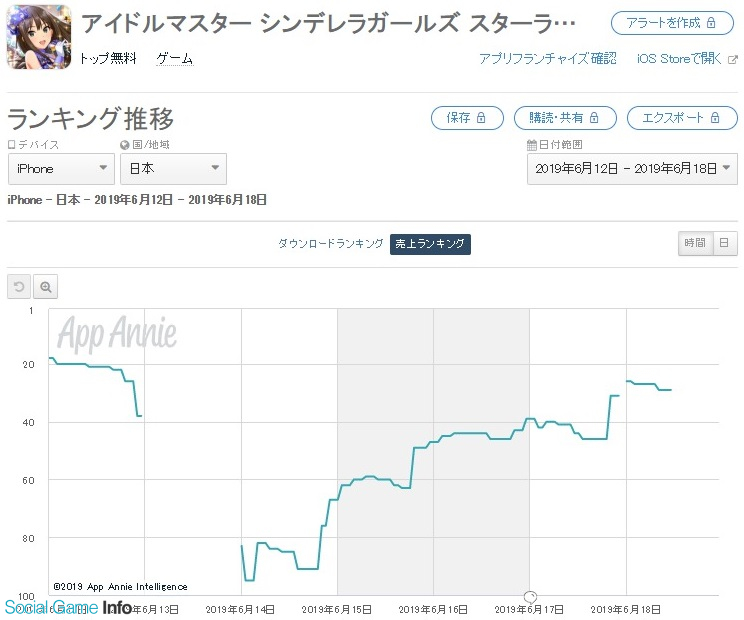Open the iPhone device dropdown
The height and width of the screenshot is (620, 744).
coord(61,169)
